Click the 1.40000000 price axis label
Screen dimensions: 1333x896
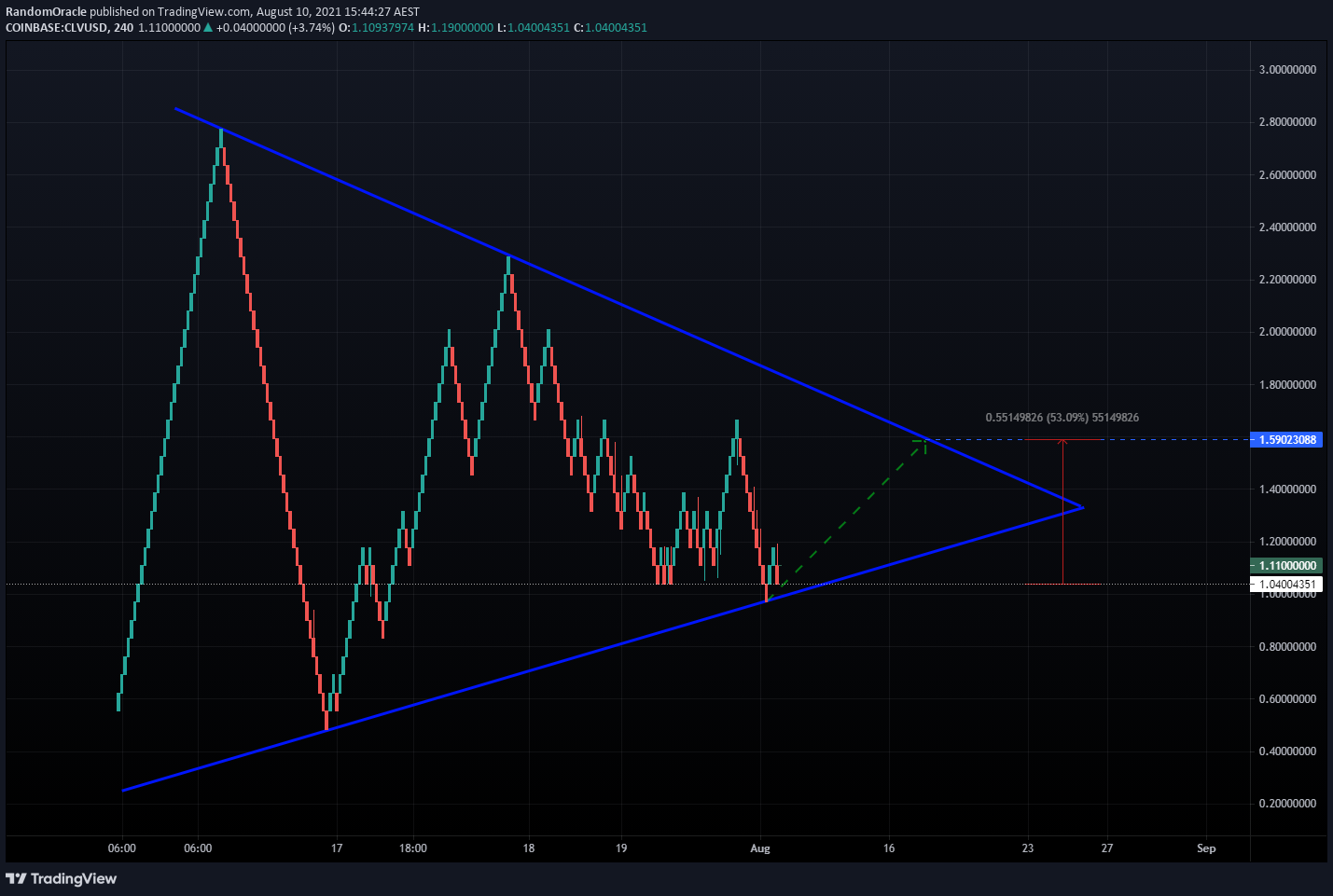coord(1287,489)
